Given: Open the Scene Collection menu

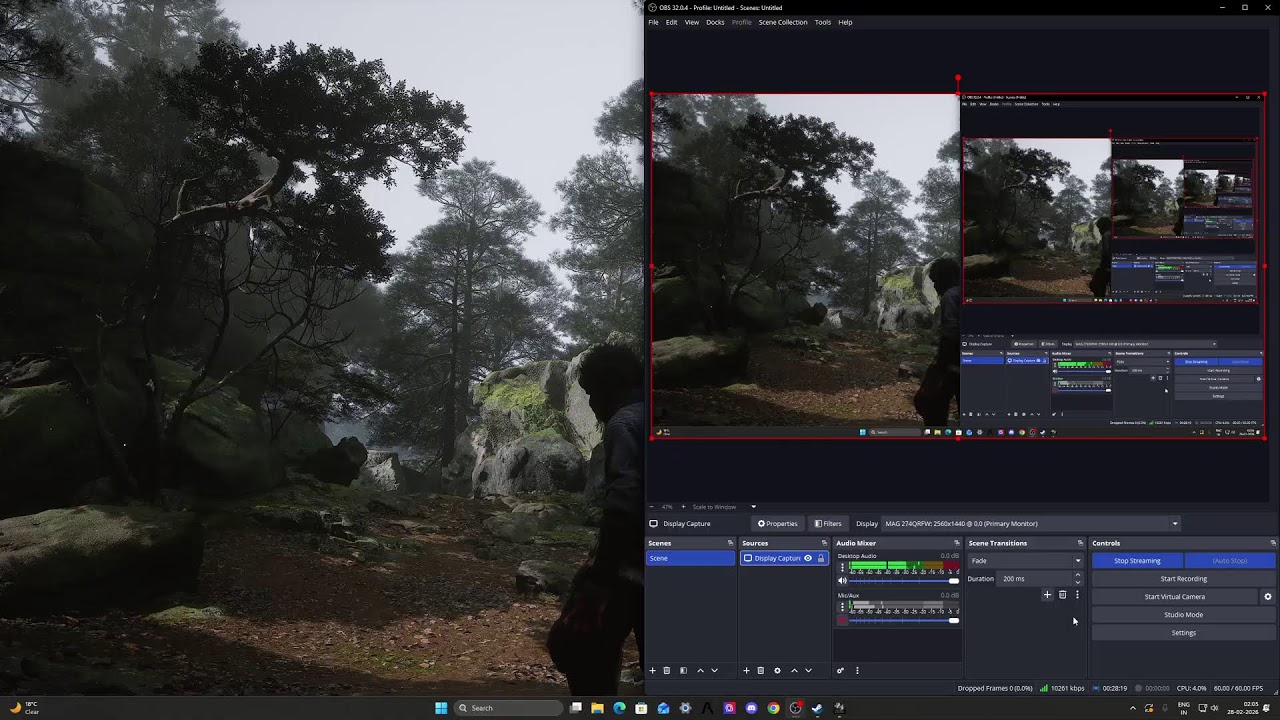Looking at the screenshot, I should pyautogui.click(x=783, y=22).
